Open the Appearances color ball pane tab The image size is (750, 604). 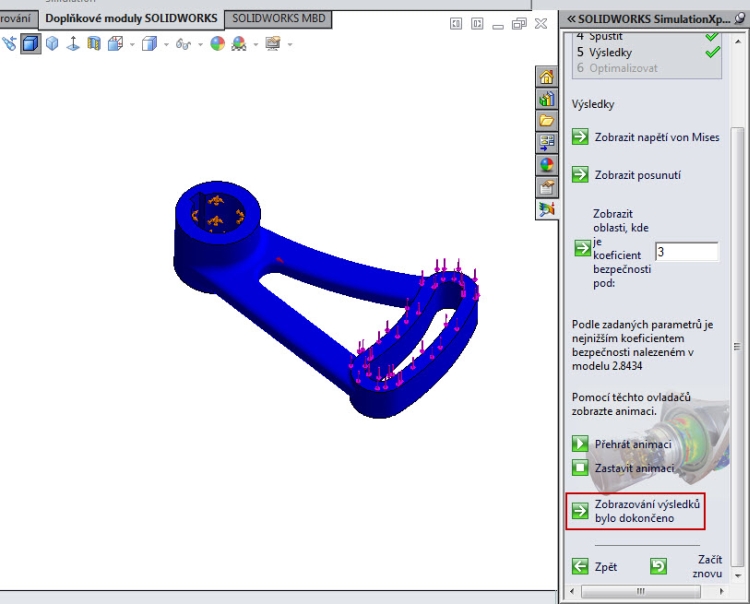[547, 165]
